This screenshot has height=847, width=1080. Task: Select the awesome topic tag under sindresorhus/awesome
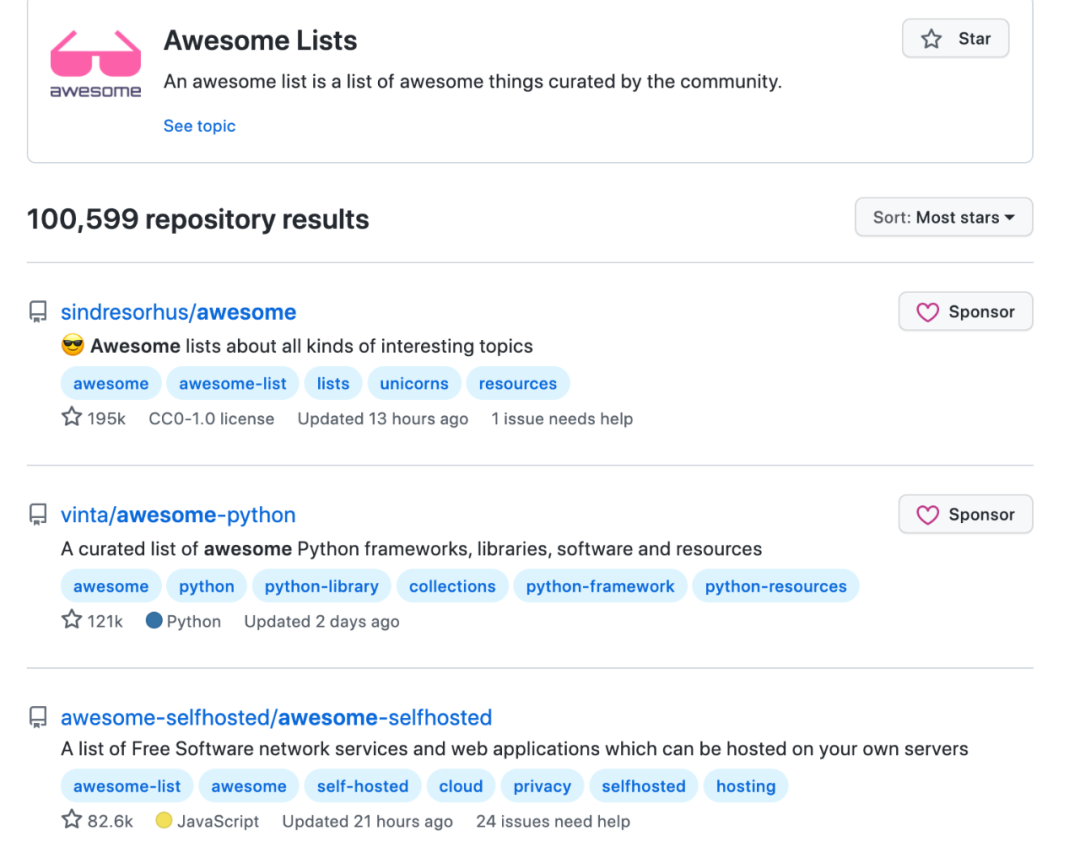(111, 384)
